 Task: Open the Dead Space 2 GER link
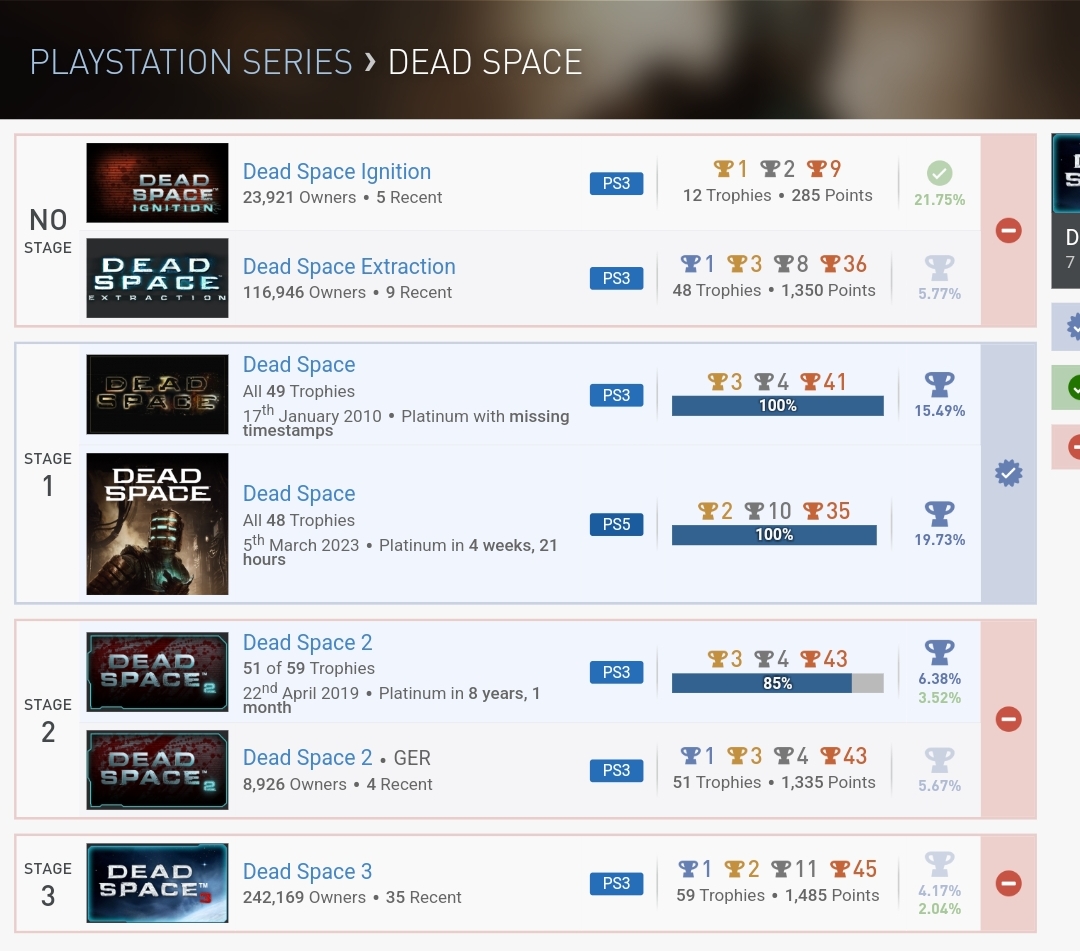click(x=308, y=758)
